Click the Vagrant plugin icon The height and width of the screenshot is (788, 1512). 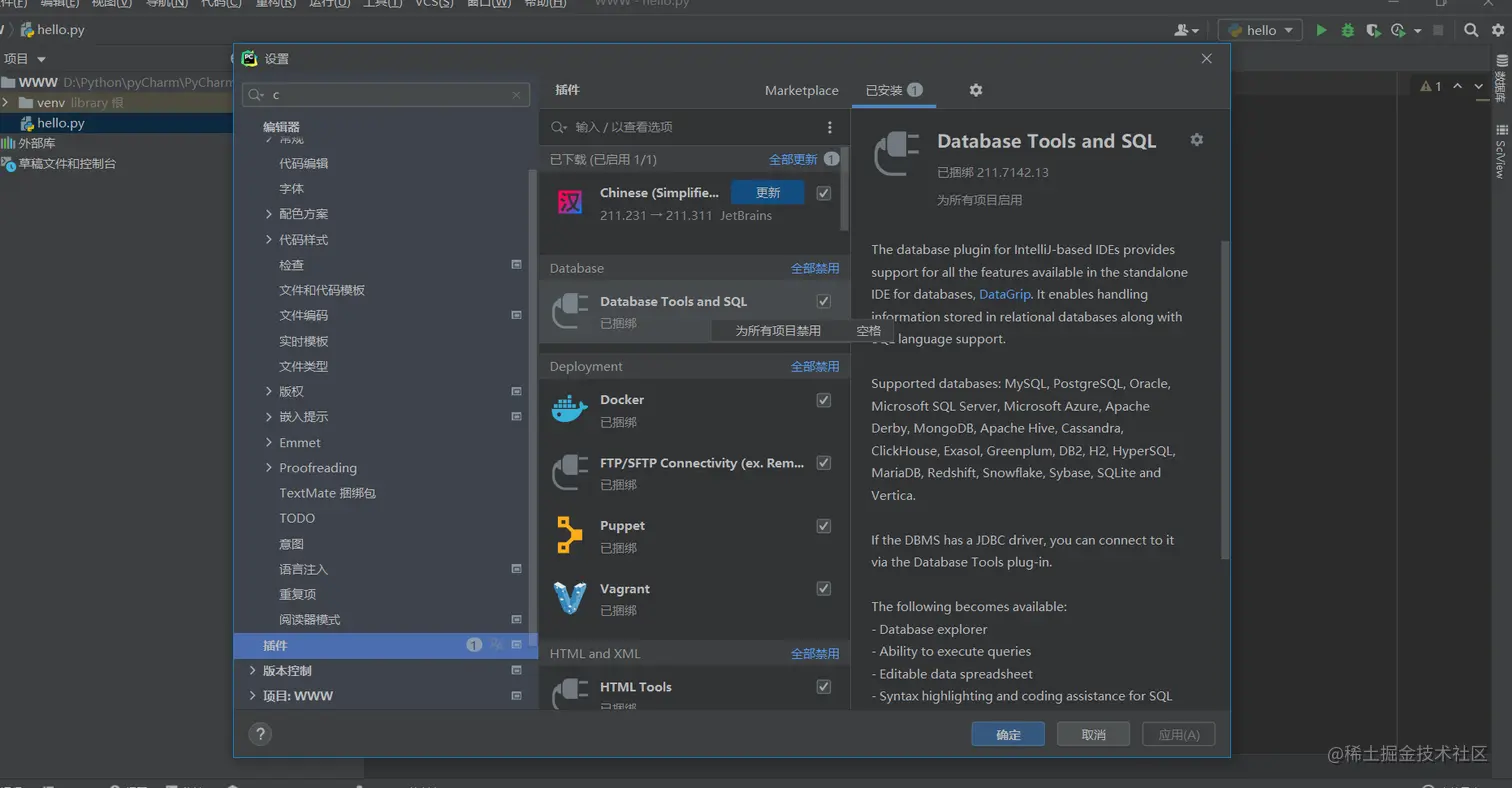click(x=570, y=598)
